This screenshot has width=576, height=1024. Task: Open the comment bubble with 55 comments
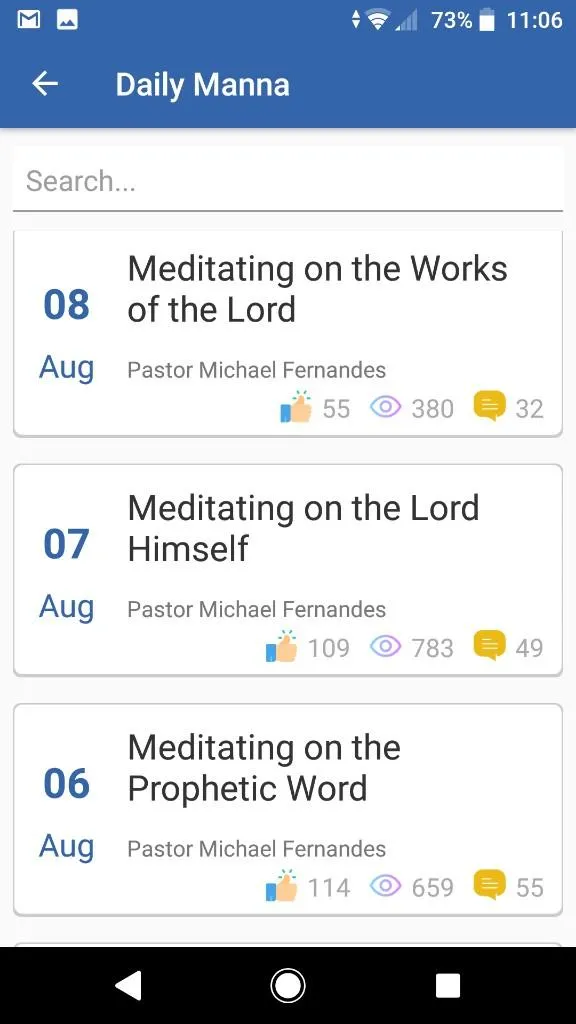pyautogui.click(x=489, y=885)
